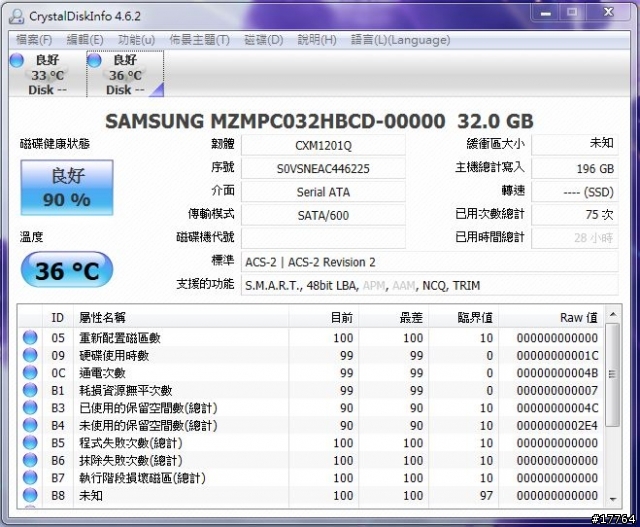The image size is (640, 527).
Task: Click status circle of attribute B1 row
Action: (30, 390)
